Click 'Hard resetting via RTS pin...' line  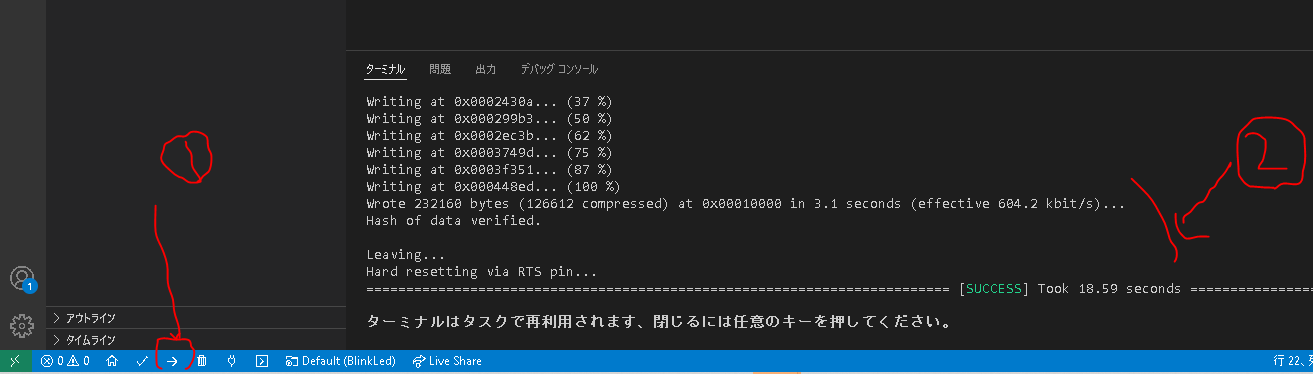[482, 272]
